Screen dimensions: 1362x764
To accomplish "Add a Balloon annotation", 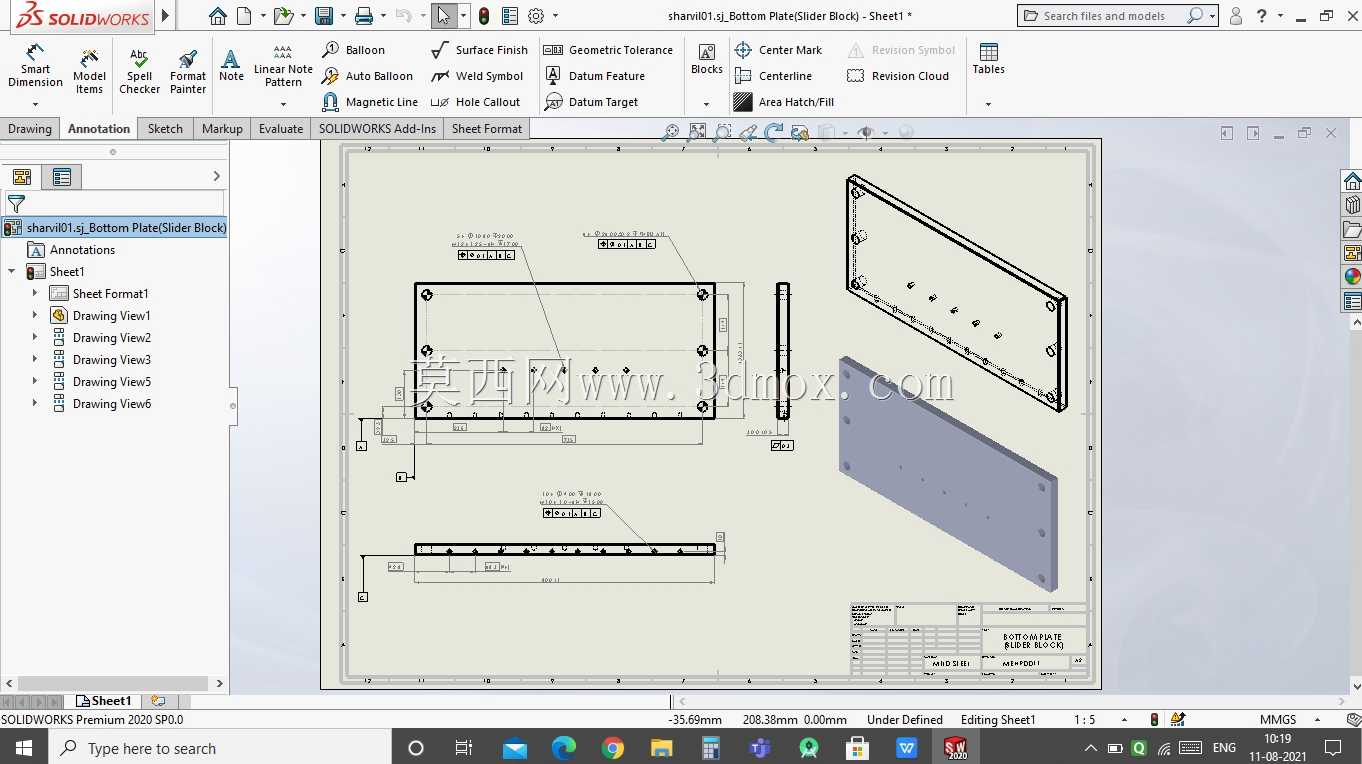I will pos(354,50).
